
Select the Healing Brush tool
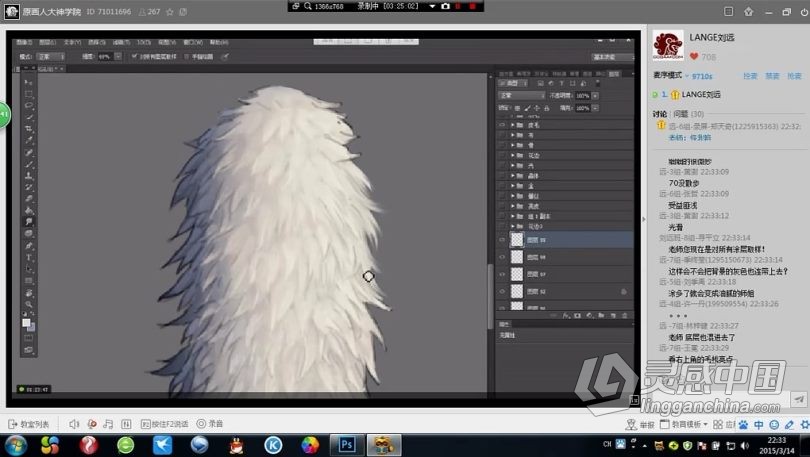(28, 152)
